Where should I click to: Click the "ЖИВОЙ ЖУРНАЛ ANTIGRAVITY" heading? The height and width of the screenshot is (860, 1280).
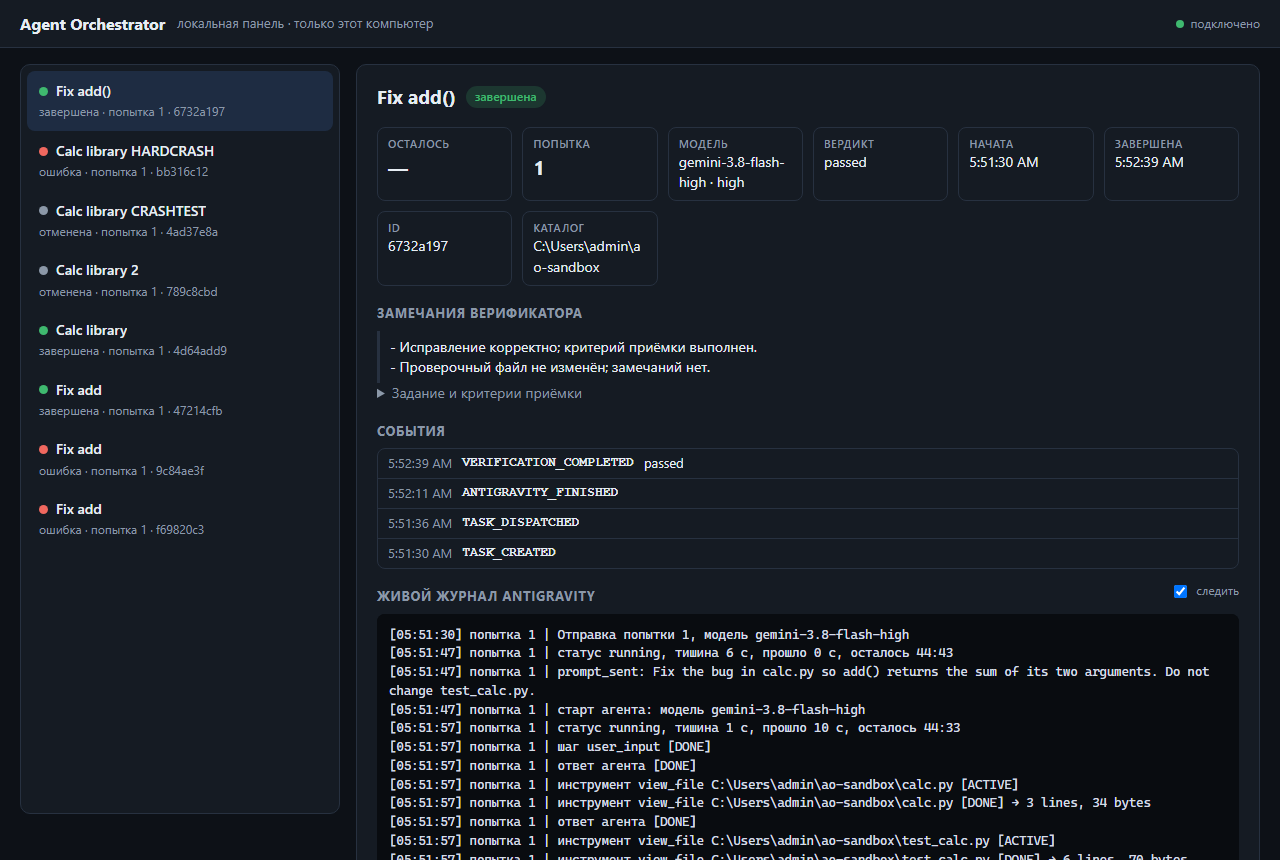(x=486, y=596)
